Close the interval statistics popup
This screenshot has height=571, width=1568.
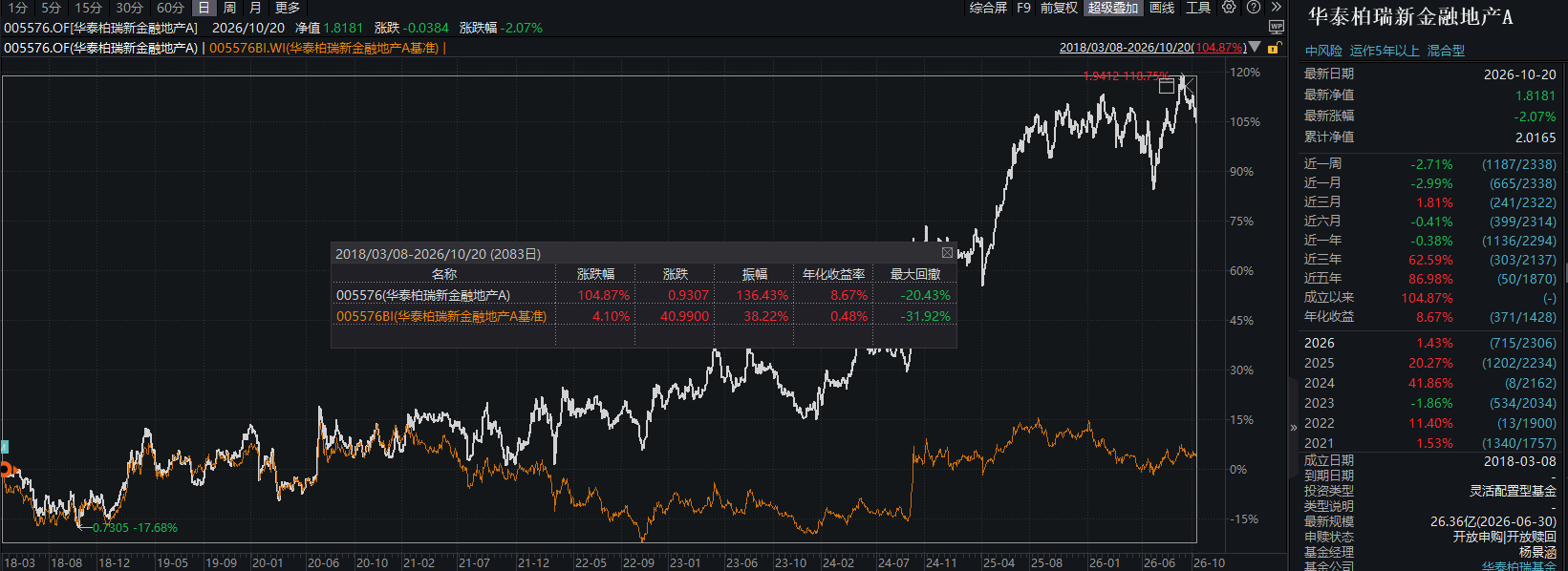coord(947,253)
